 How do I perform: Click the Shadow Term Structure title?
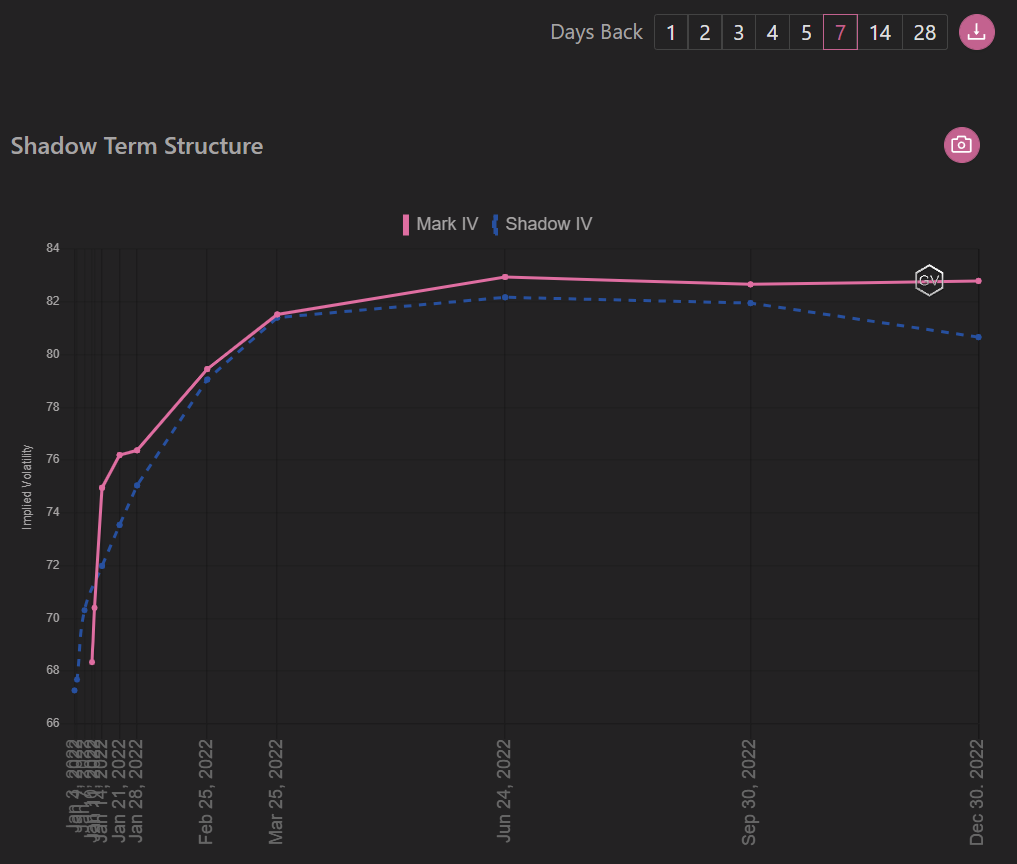pyautogui.click(x=137, y=146)
